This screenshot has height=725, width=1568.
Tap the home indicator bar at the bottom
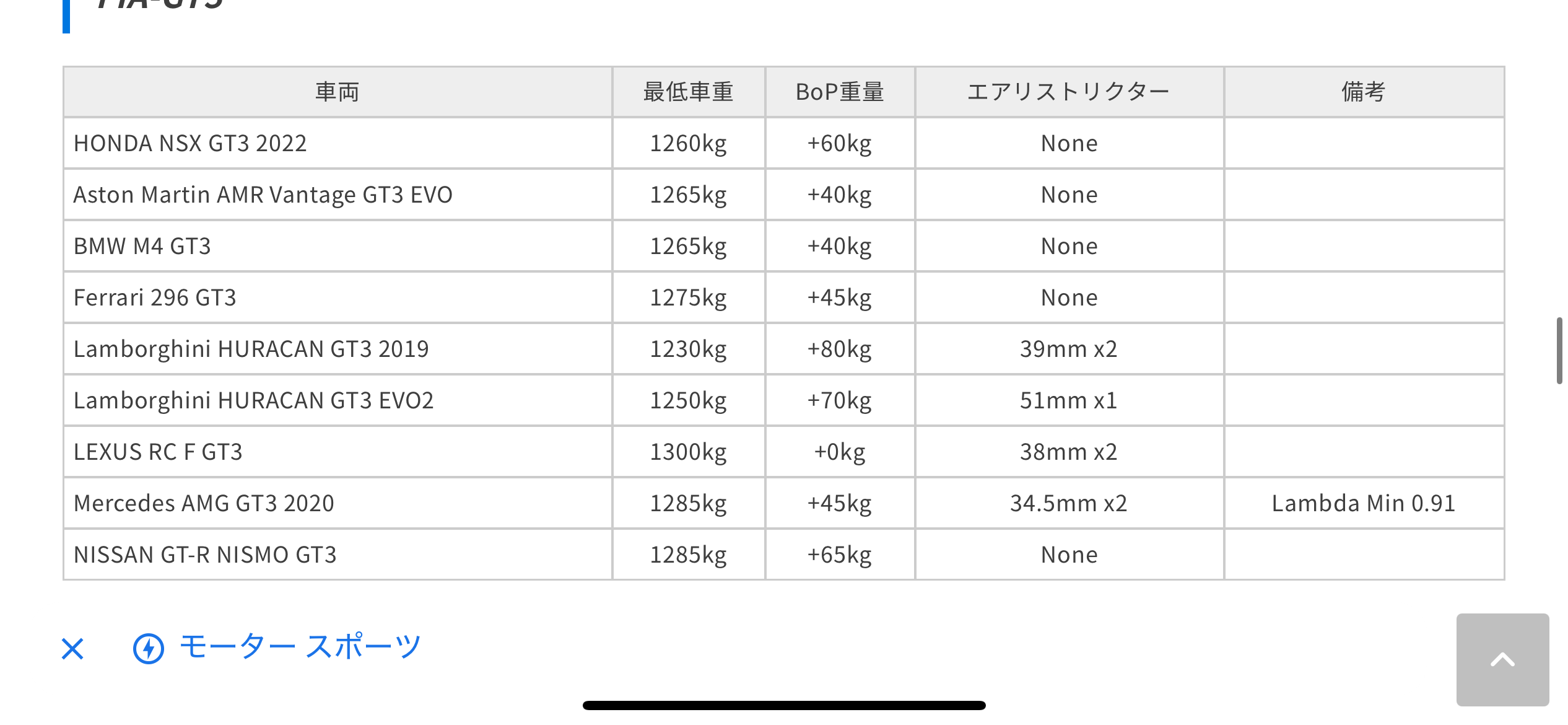tap(784, 705)
